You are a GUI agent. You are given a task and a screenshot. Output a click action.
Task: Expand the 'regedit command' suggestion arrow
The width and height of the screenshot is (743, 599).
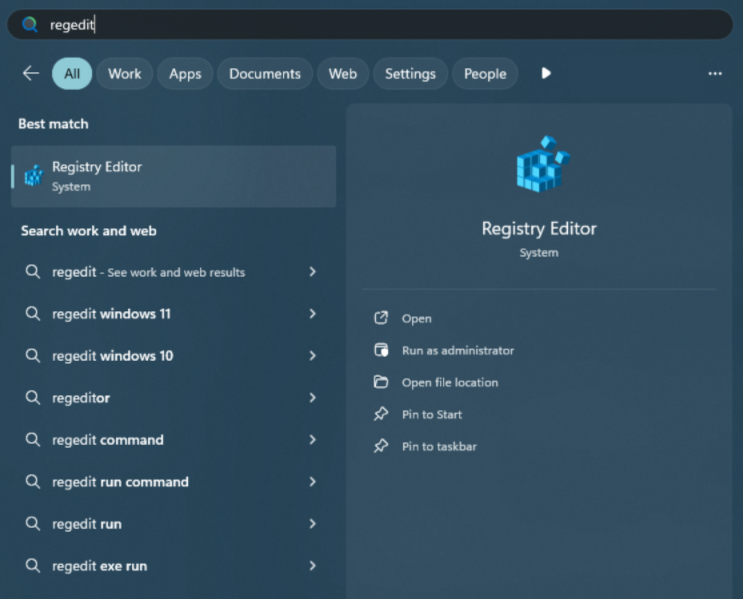pyautogui.click(x=313, y=440)
